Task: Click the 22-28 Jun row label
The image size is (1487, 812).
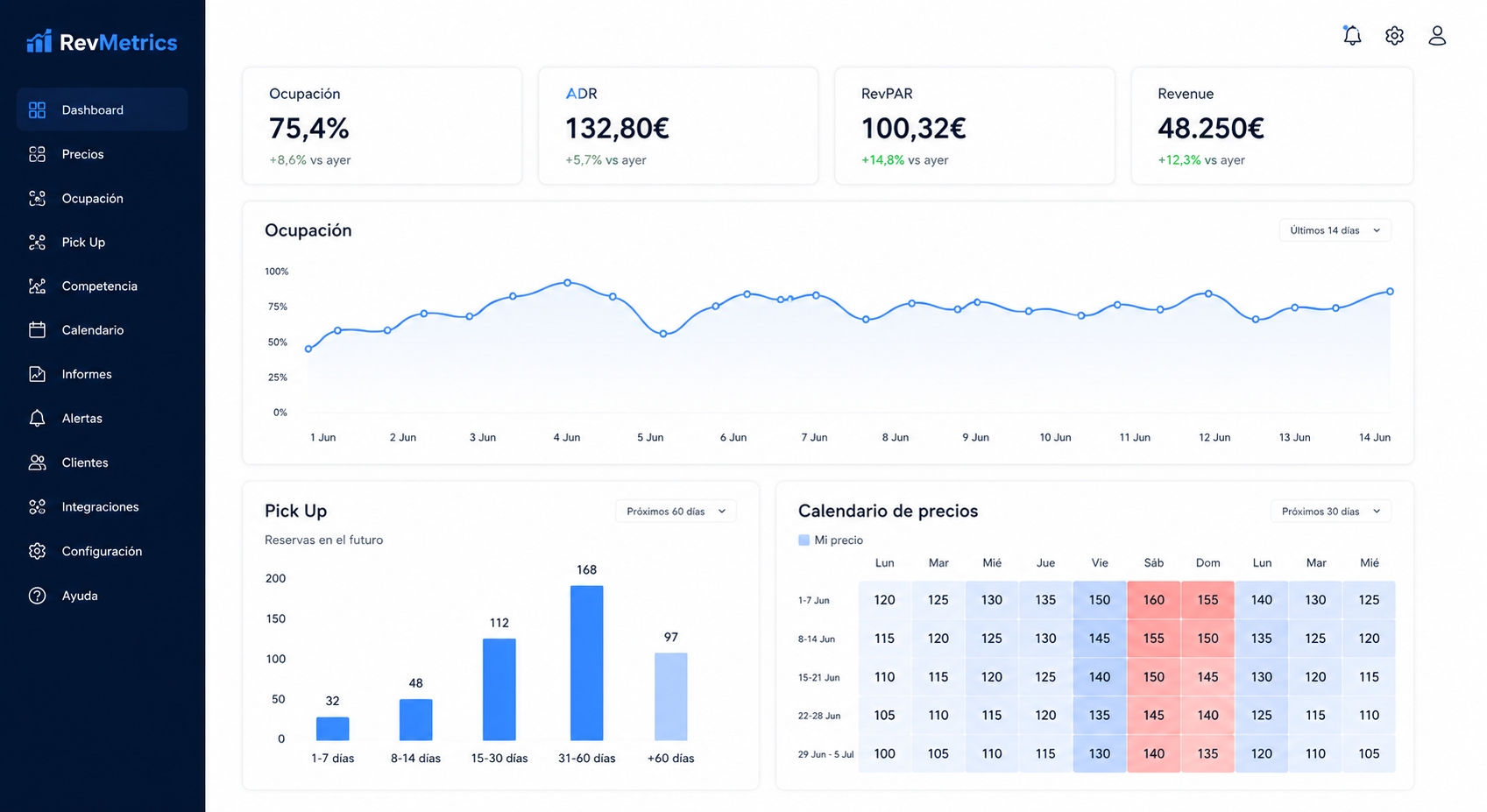Action: pos(818,716)
